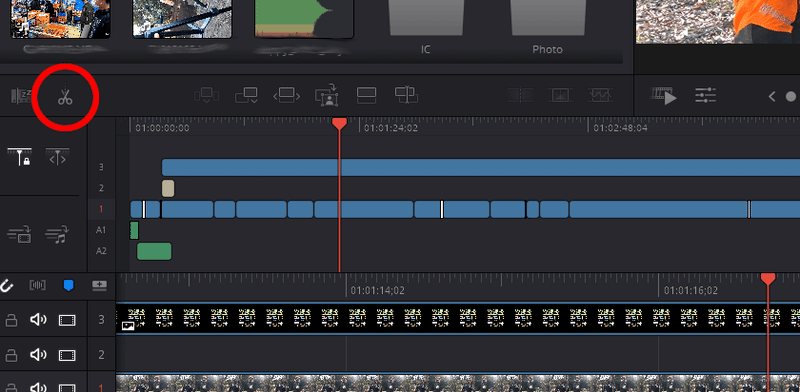
Task: Click the upper timeline red playhead handle
Action: [339, 124]
